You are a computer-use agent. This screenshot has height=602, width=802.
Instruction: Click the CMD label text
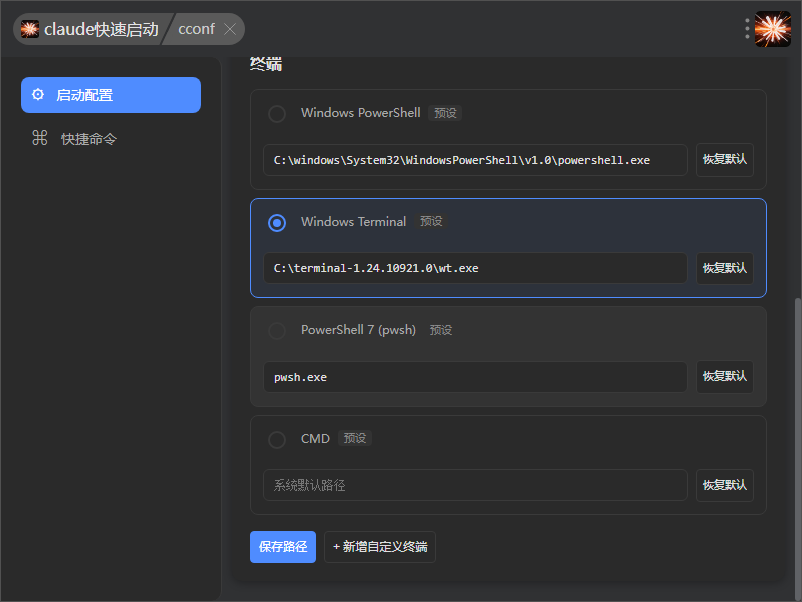(315, 439)
